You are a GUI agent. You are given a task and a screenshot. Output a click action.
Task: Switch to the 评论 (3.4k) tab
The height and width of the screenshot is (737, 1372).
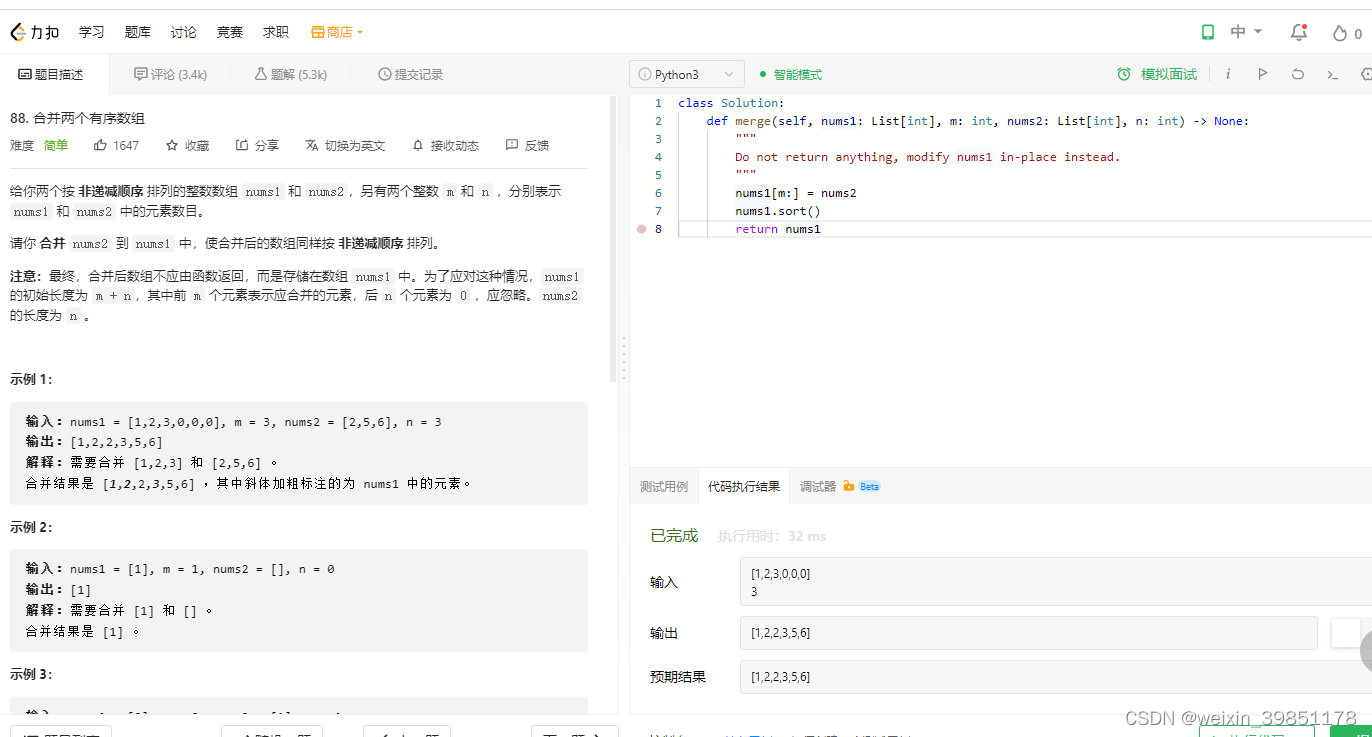coord(170,74)
